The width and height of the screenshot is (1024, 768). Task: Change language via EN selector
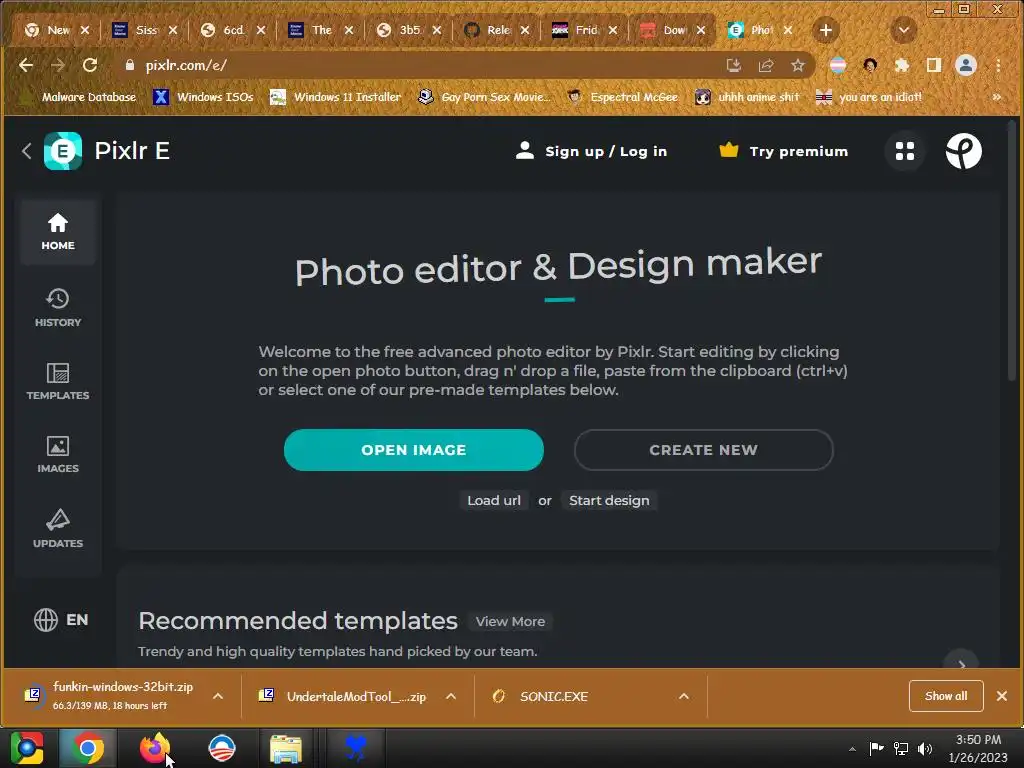[76, 620]
